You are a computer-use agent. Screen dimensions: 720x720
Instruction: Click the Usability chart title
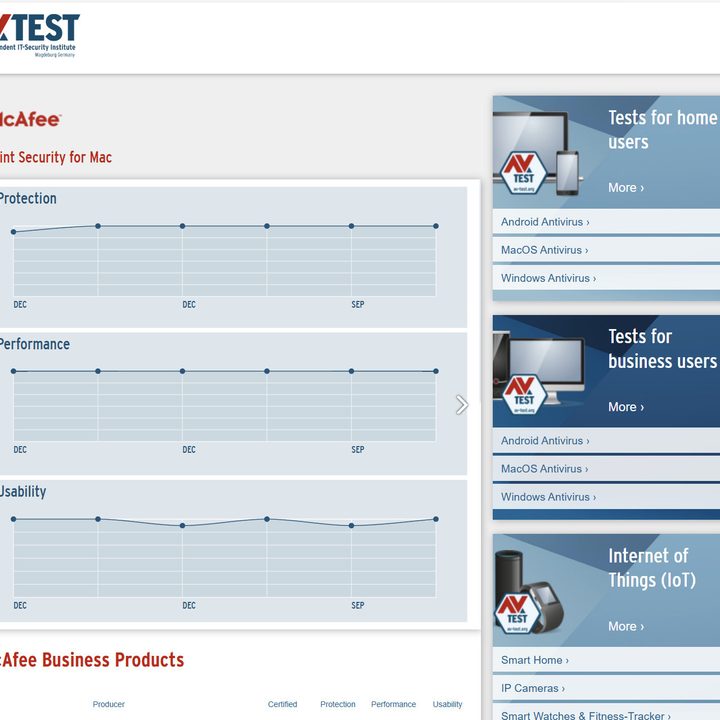click(23, 492)
